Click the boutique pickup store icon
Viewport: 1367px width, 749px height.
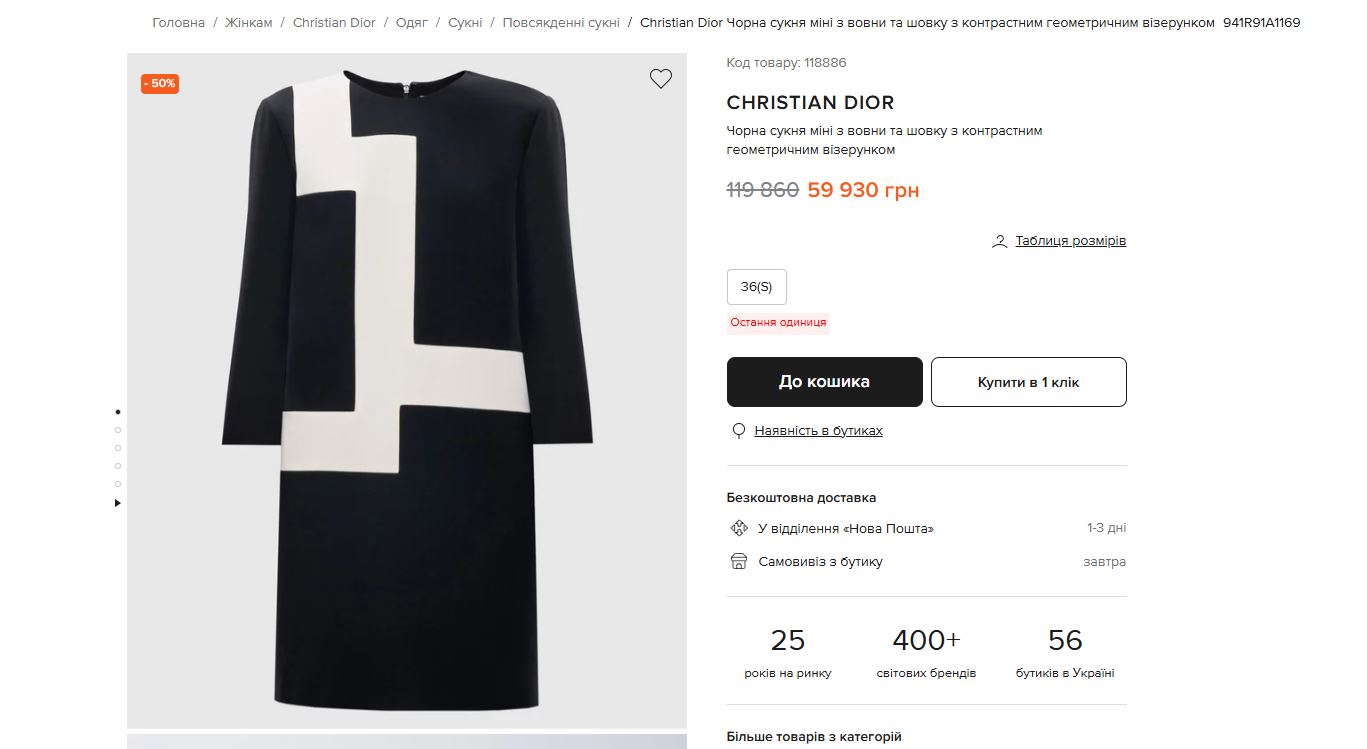pyautogui.click(x=739, y=561)
